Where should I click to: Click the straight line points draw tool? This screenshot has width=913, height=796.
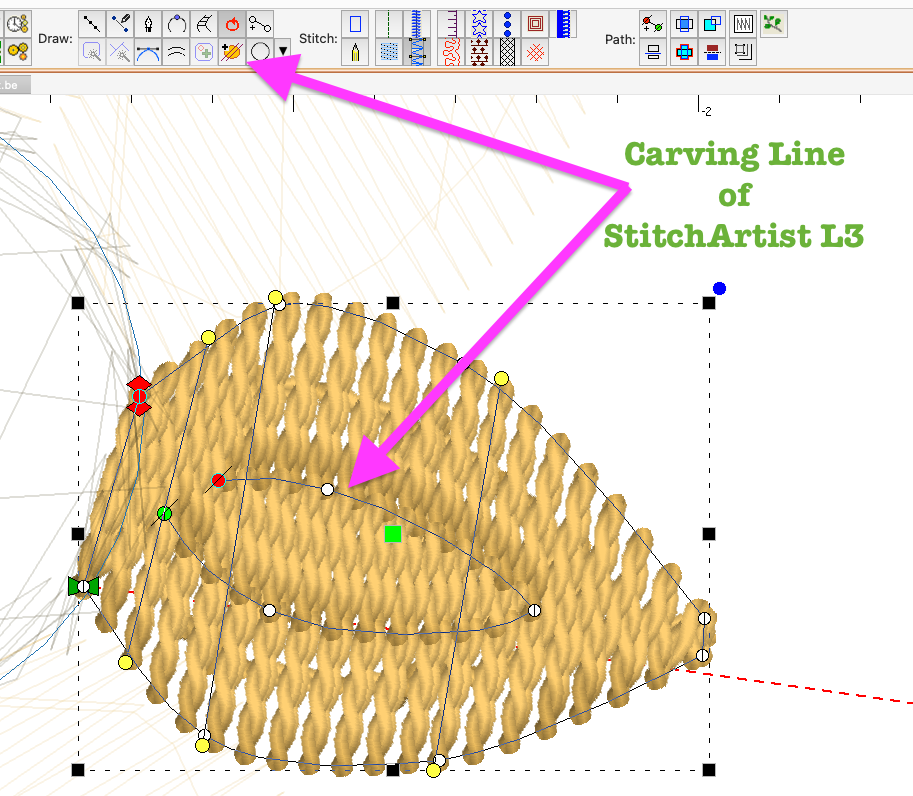92,23
